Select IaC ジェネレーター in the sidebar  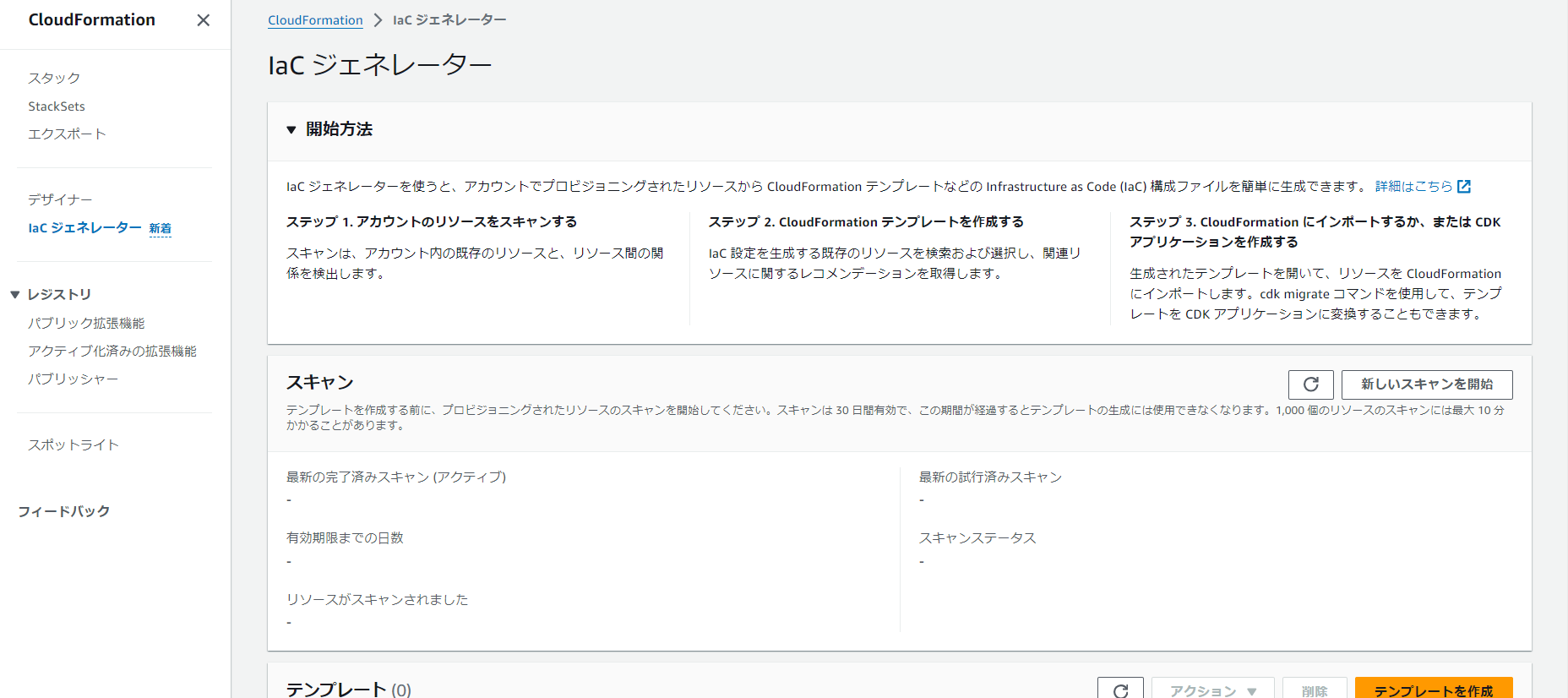(84, 228)
